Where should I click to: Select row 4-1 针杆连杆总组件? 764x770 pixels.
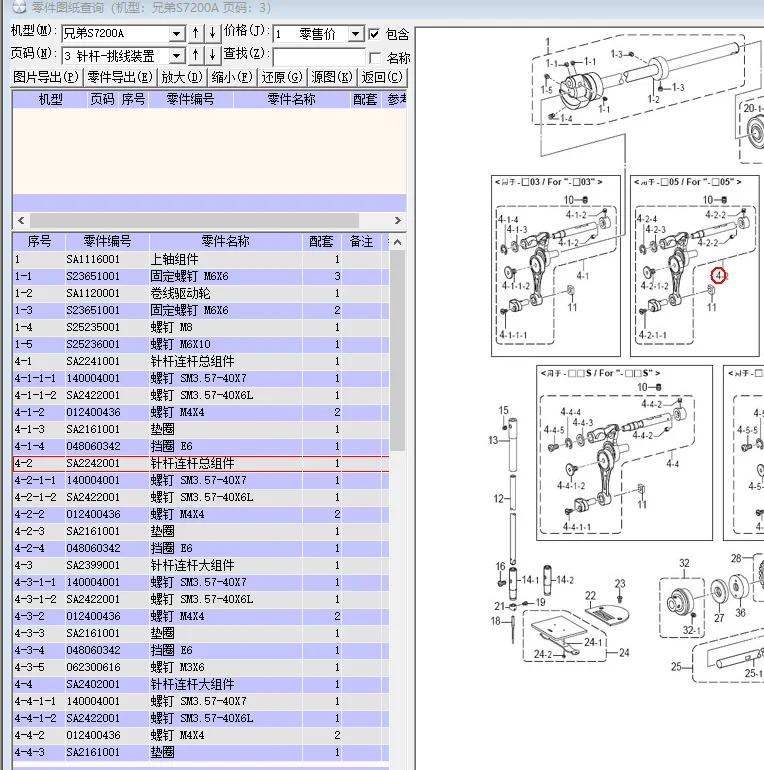(x=201, y=361)
